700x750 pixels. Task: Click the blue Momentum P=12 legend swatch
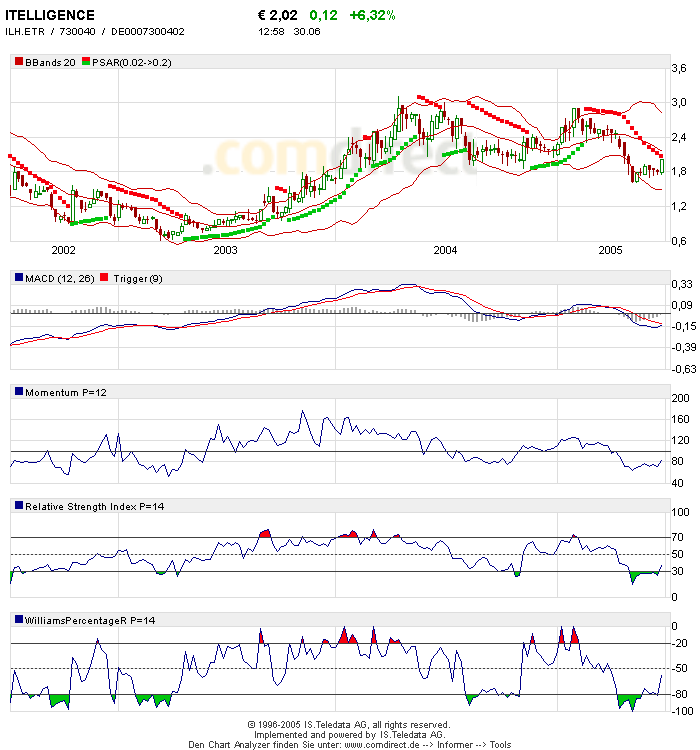(x=19, y=391)
